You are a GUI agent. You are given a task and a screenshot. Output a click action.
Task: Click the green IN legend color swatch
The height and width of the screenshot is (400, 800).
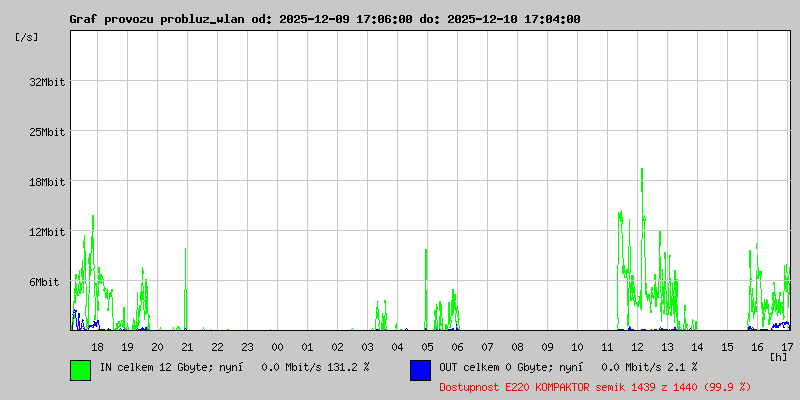(81, 370)
